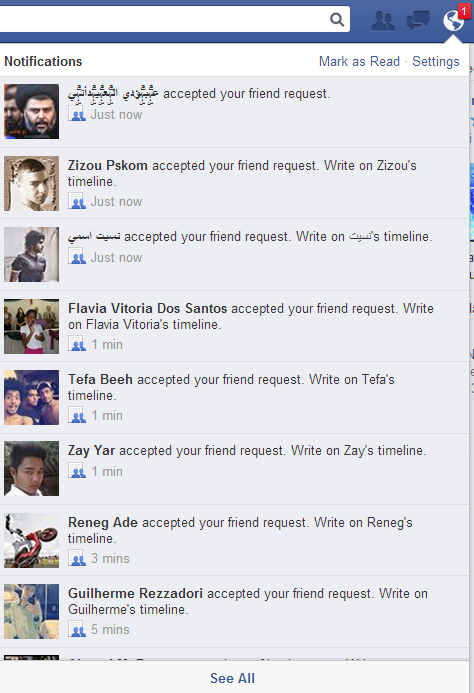Open Reneg Ade's motorcycle thumbnail
The image size is (474, 693).
[x=31, y=540]
